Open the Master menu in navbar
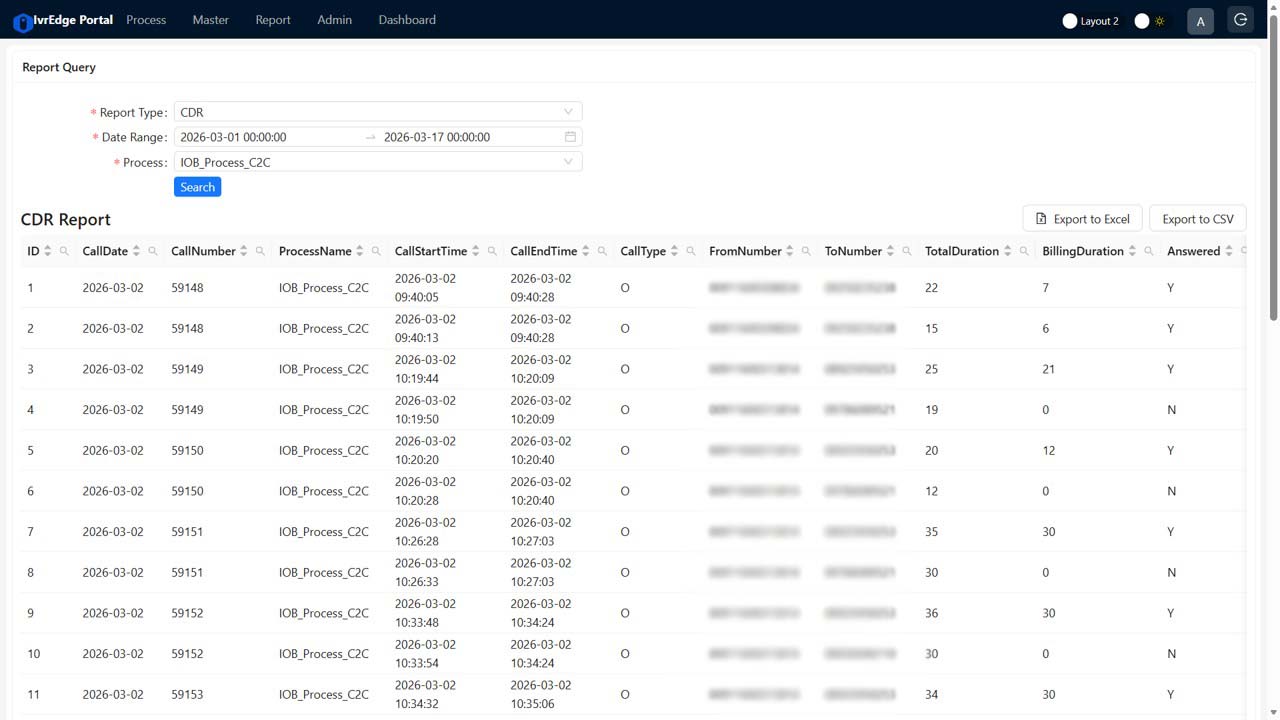The image size is (1280, 720). point(210,20)
